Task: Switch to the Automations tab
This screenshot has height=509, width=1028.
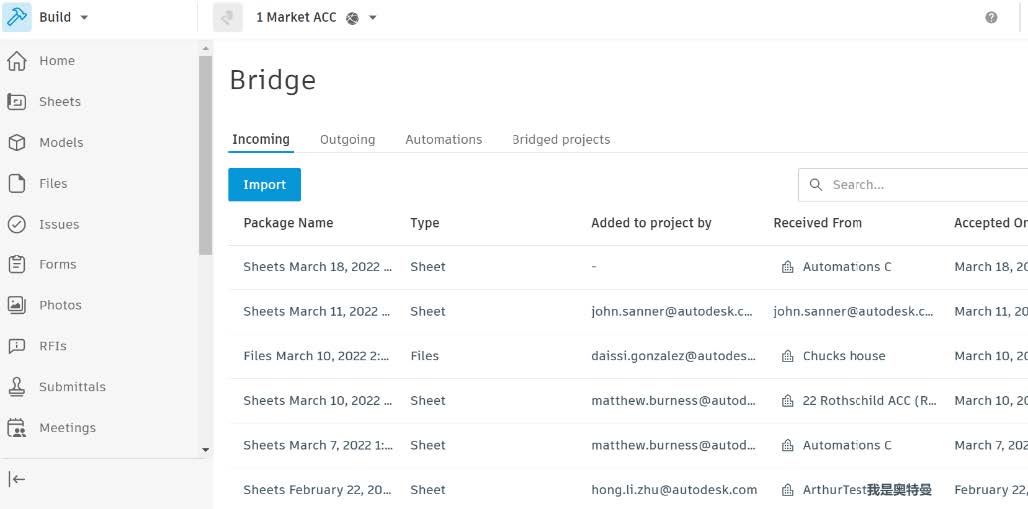Action: click(x=444, y=140)
